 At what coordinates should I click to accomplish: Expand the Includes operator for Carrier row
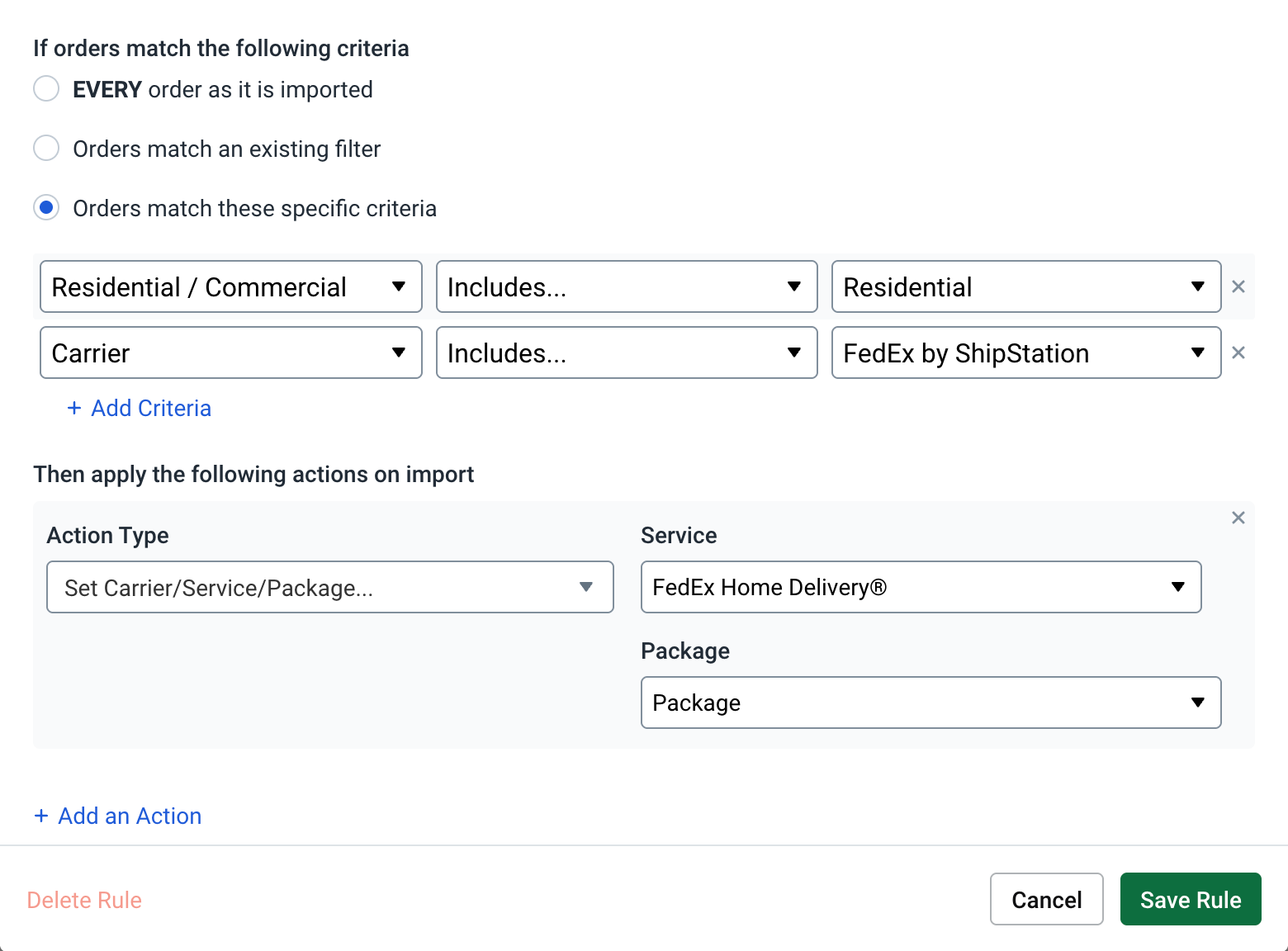[626, 352]
